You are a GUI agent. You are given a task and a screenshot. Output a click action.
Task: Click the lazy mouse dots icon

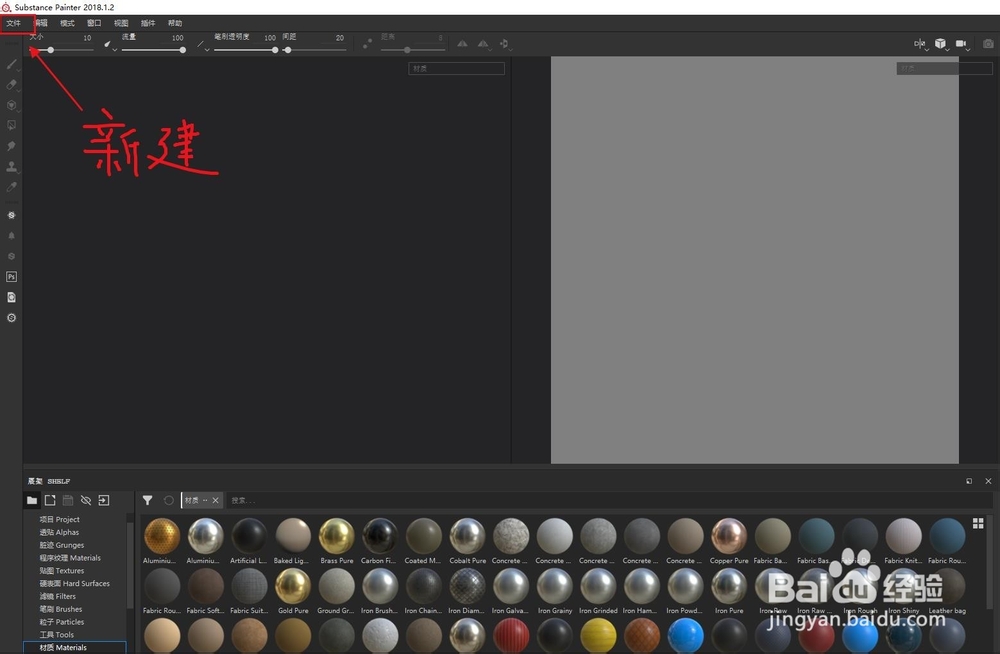pyautogui.click(x=367, y=43)
